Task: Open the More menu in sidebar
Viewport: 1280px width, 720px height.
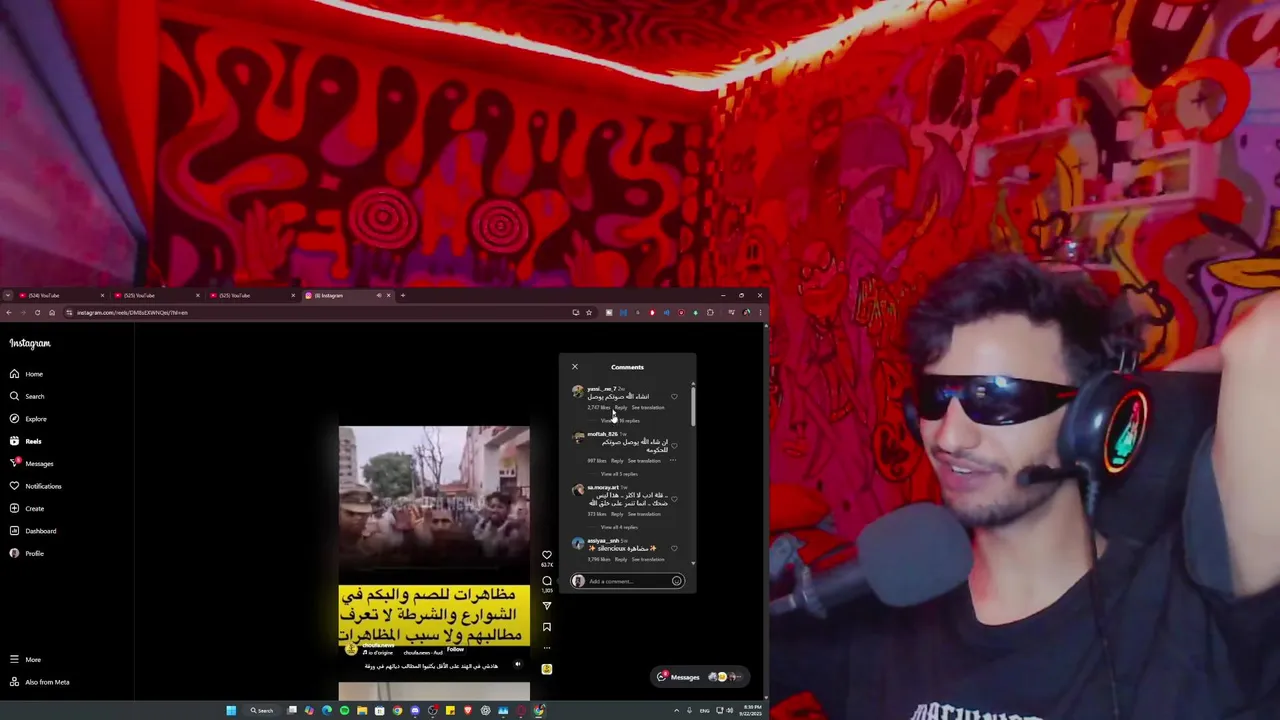Action: [25, 660]
